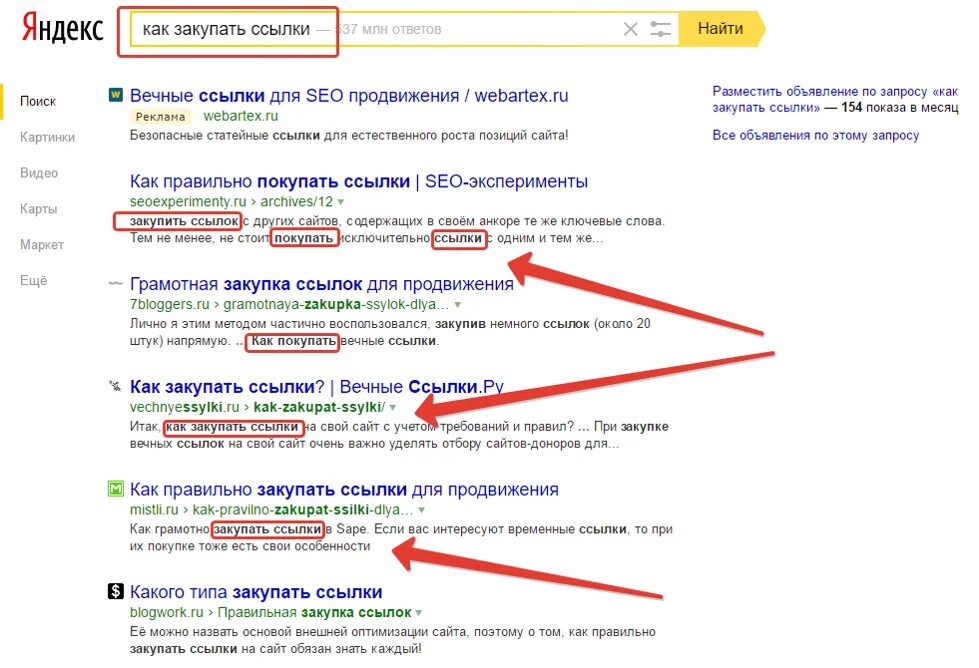Click the Яндекс logo
Screen dimensions: 979x668
click(x=62, y=29)
